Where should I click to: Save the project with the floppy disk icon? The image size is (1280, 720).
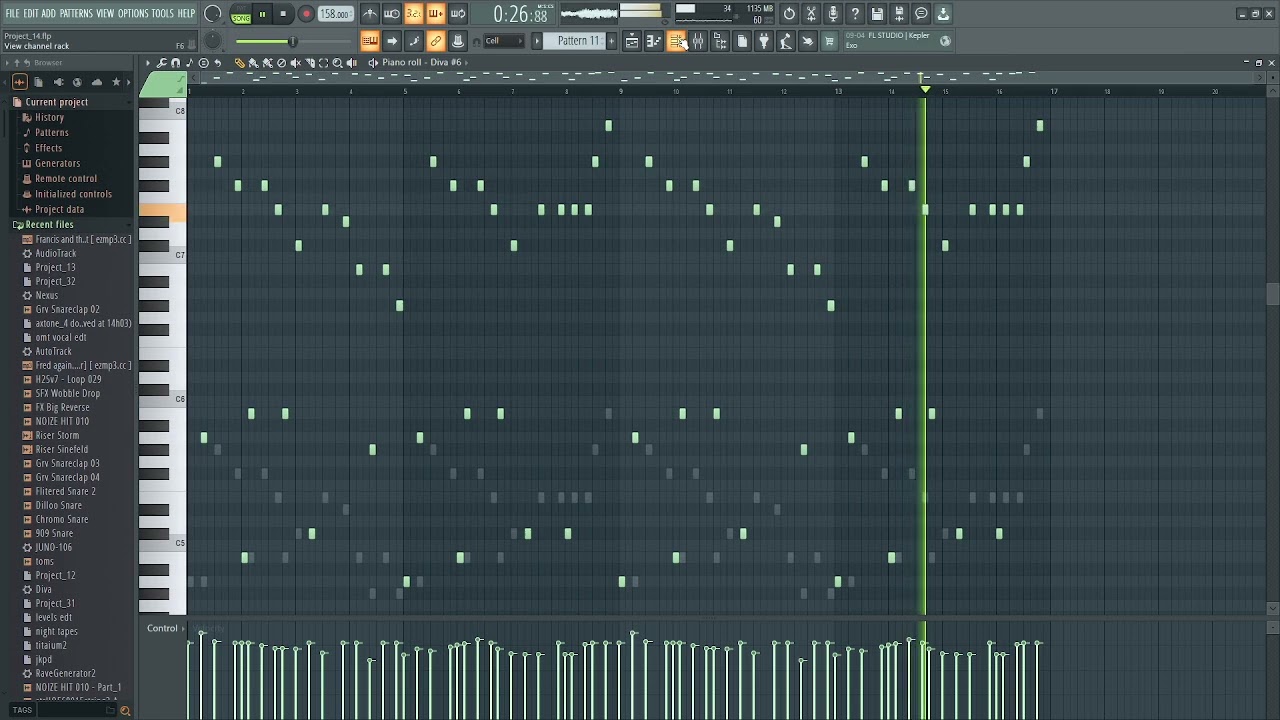pos(877,14)
